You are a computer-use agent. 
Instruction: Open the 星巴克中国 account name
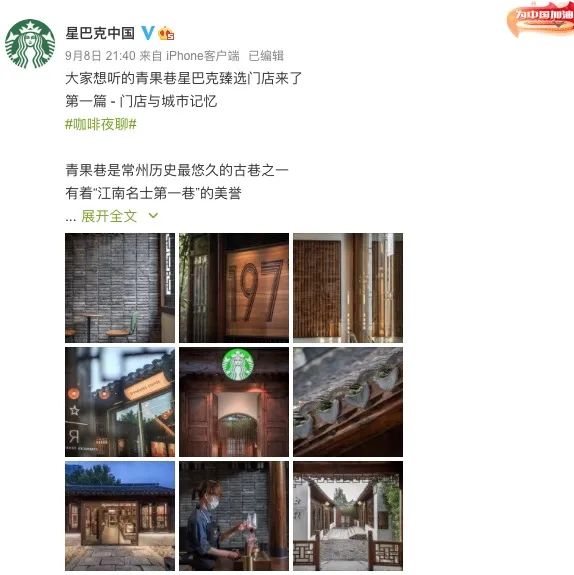pos(100,33)
